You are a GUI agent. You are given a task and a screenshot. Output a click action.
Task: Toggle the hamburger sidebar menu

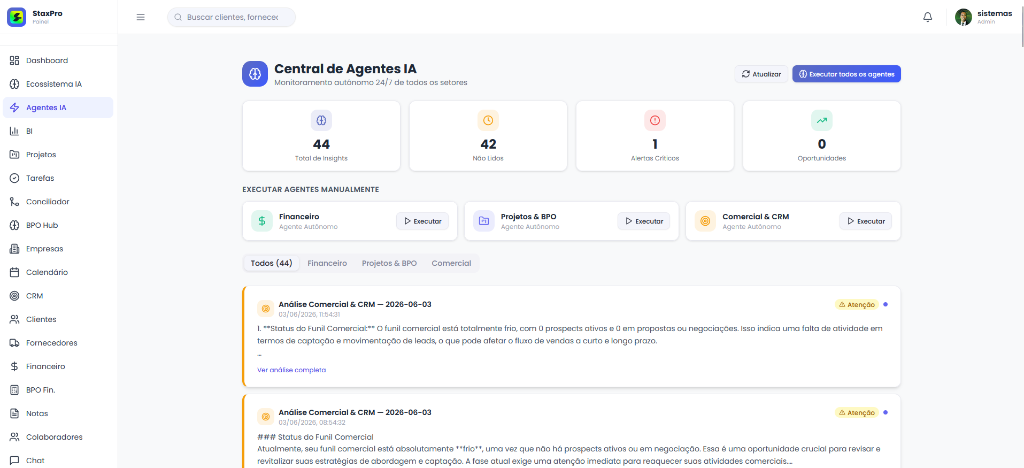(x=140, y=17)
